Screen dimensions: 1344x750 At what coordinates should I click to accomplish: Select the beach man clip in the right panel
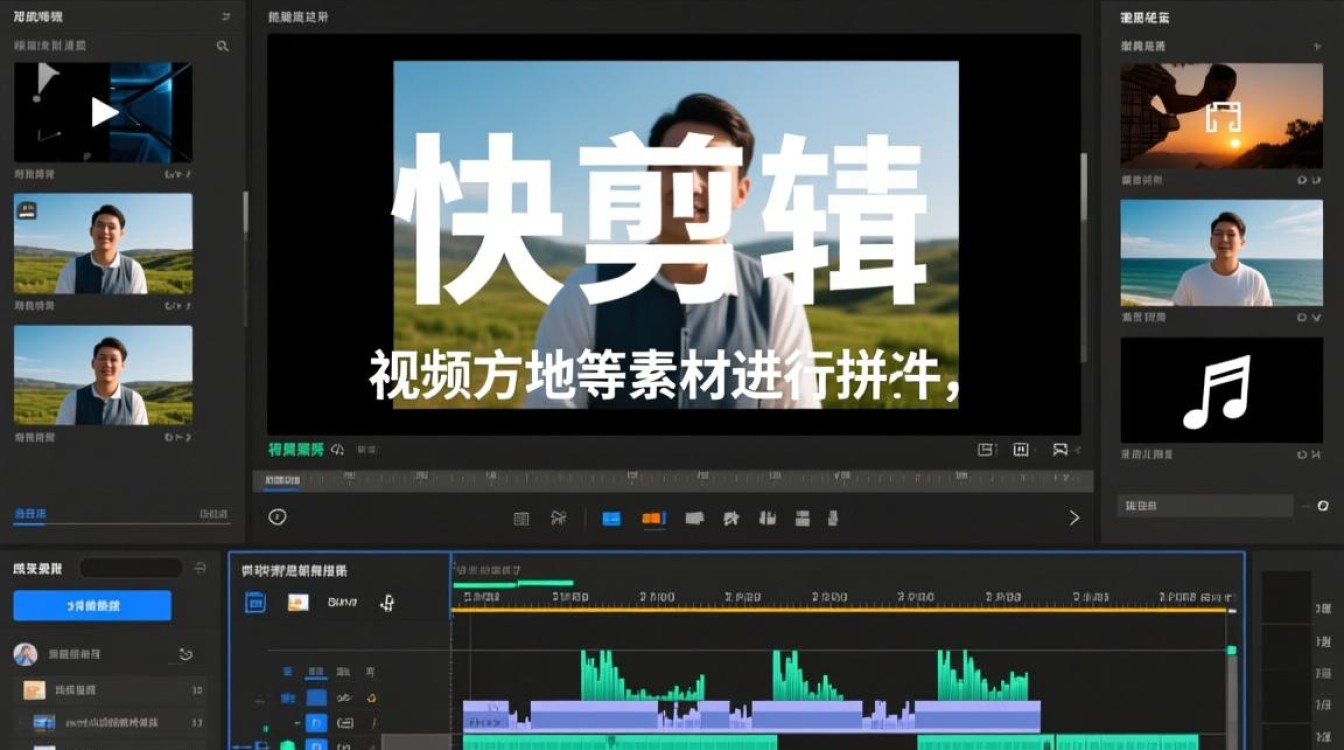coord(1221,252)
